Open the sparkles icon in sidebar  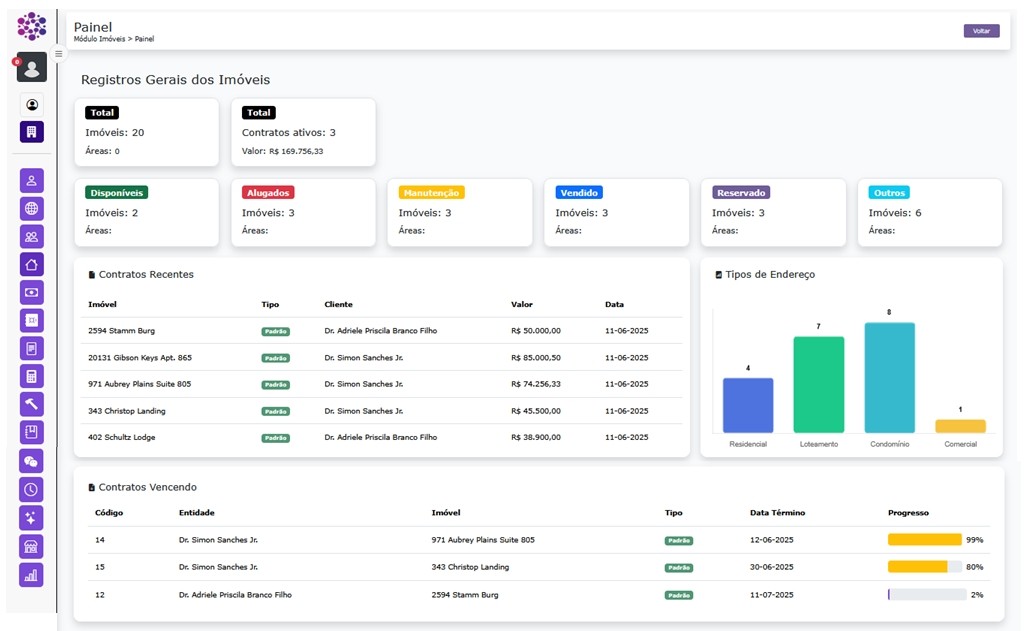(32, 518)
